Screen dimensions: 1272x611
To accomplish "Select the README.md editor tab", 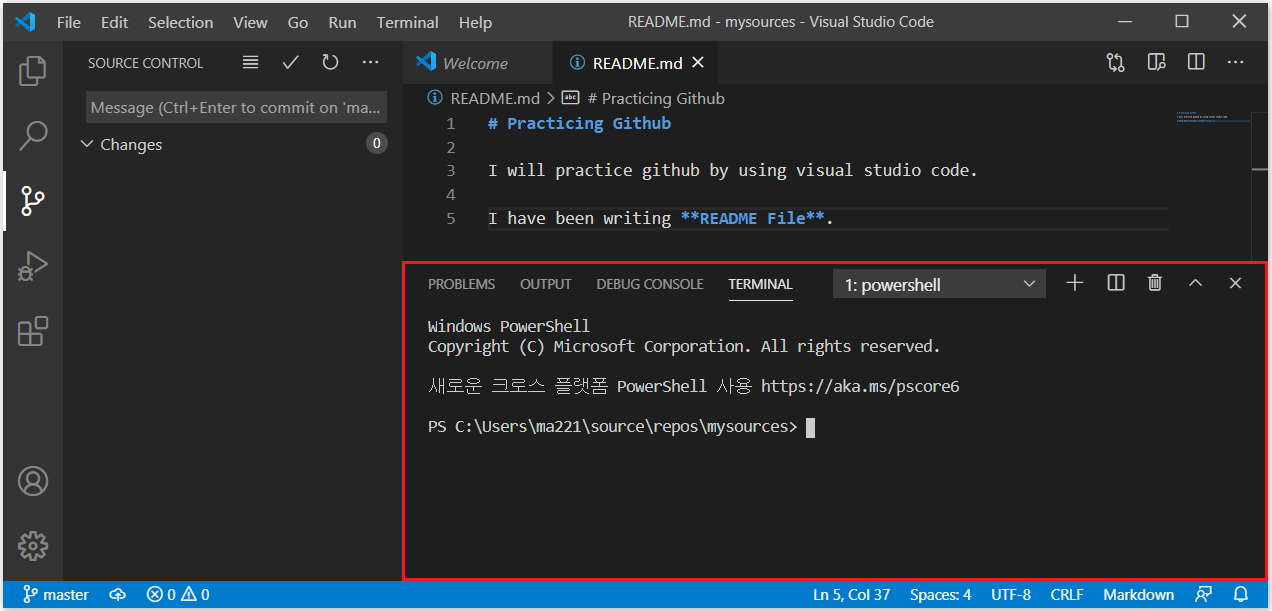I will point(636,63).
